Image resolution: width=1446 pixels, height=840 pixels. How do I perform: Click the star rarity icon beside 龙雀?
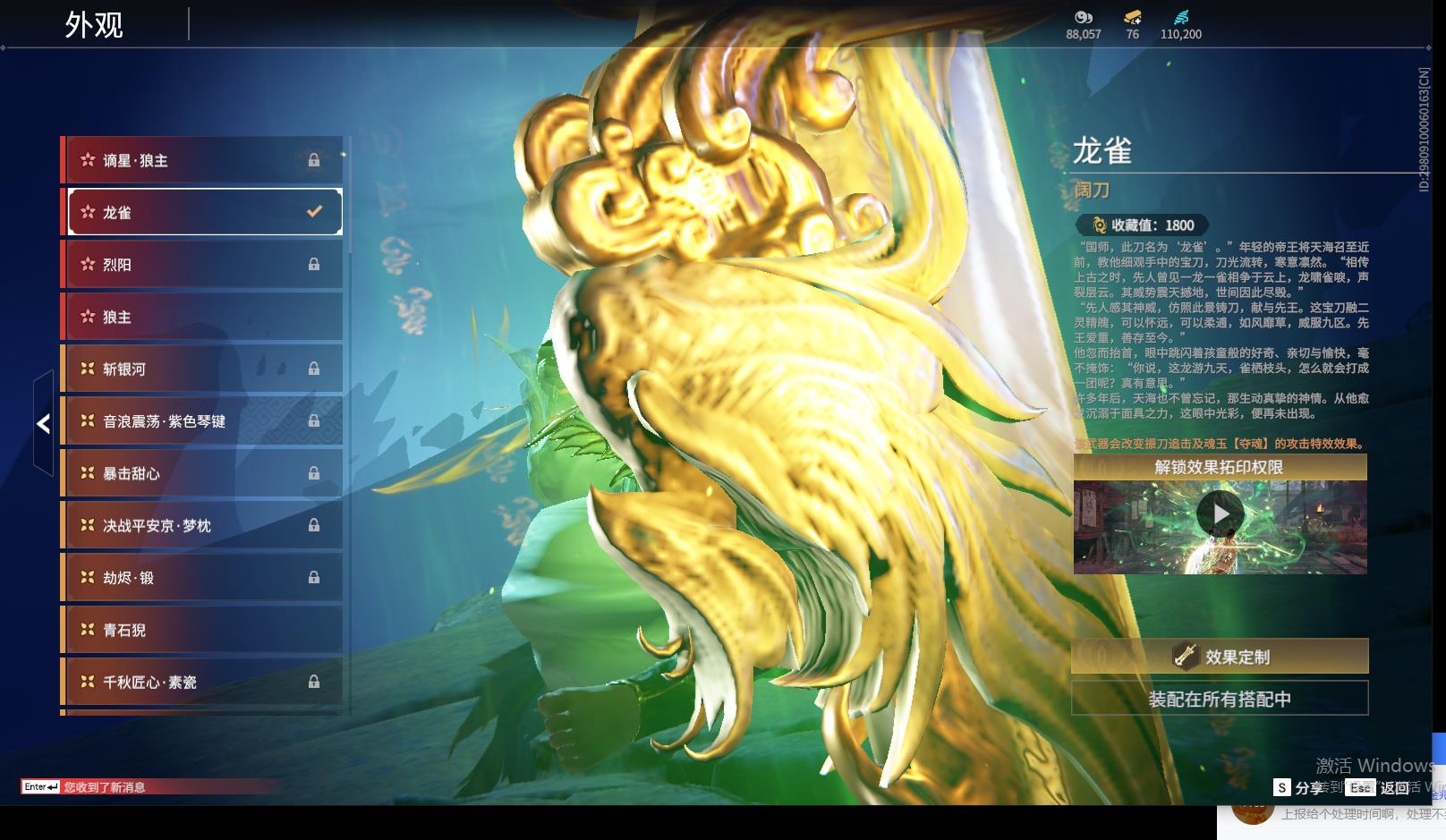pos(88,212)
